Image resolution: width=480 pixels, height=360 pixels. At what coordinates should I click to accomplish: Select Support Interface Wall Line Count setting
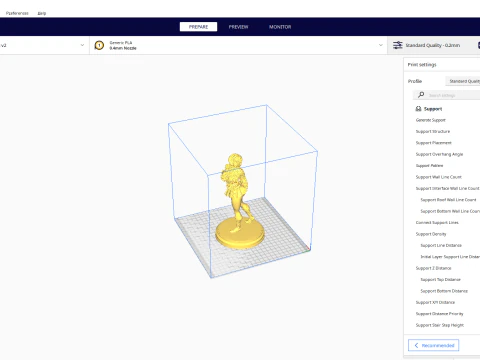[x=448, y=188]
